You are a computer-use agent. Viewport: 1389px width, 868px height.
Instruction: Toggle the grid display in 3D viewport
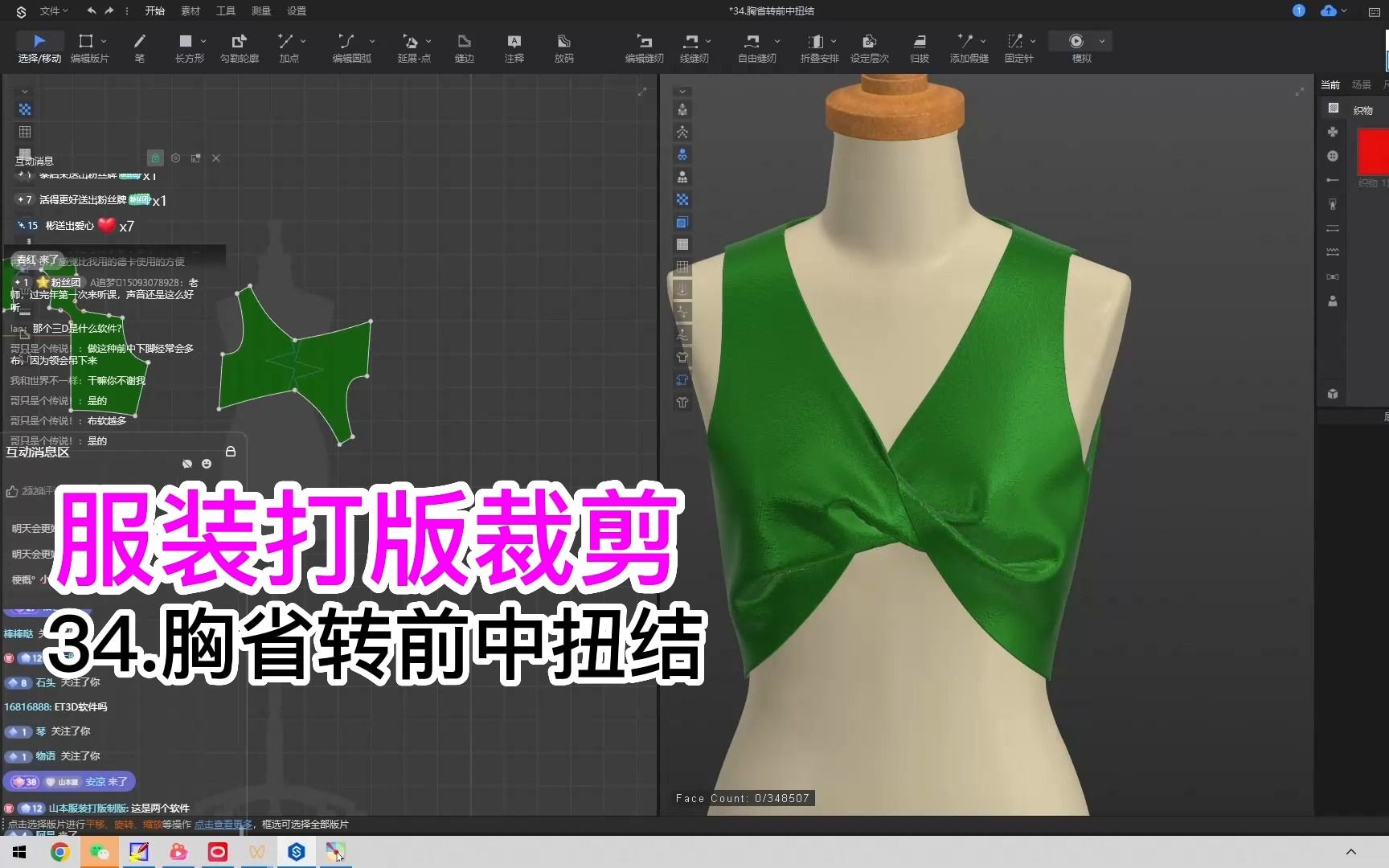coord(682,265)
